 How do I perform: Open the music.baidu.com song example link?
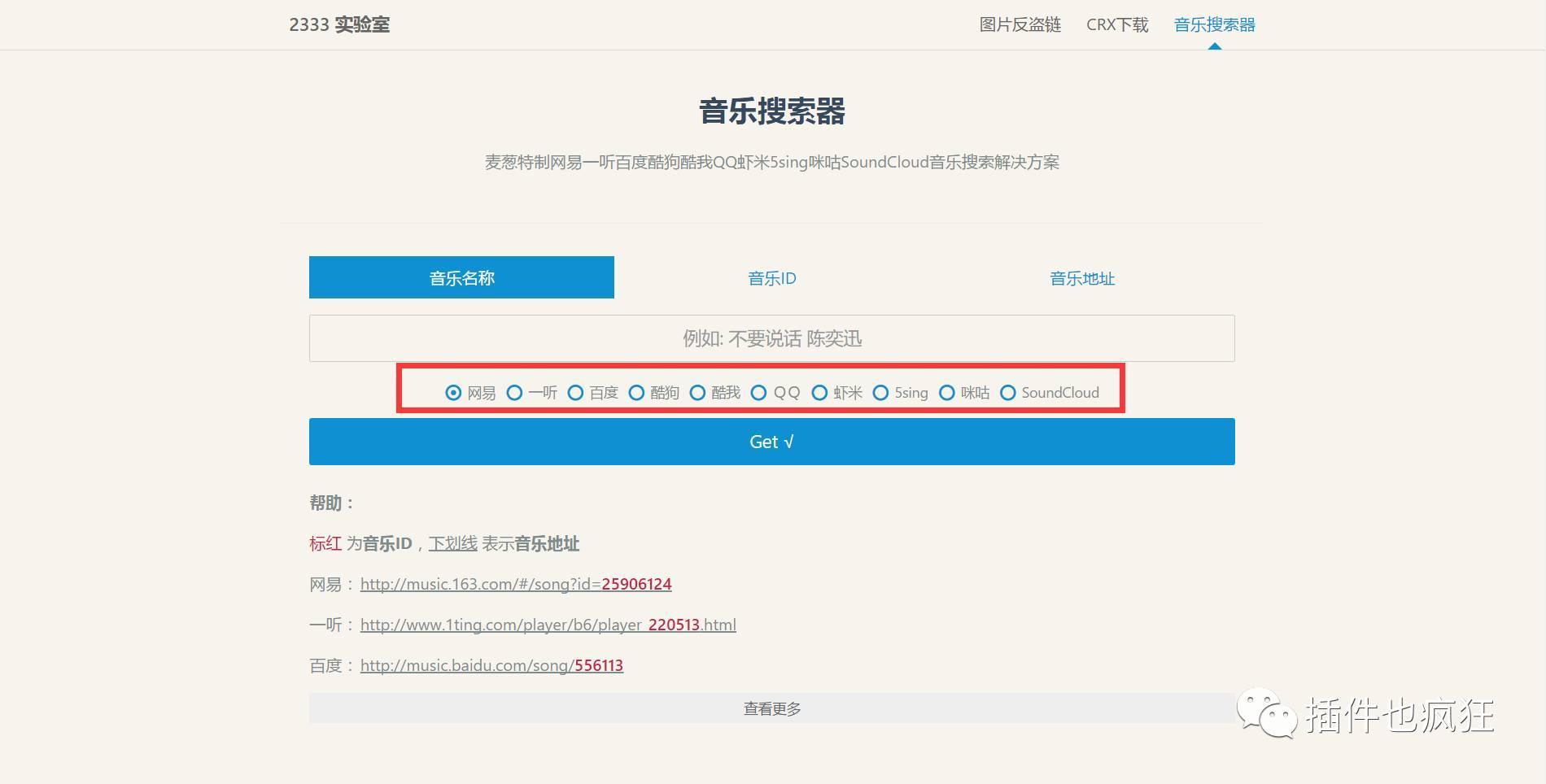(x=491, y=665)
